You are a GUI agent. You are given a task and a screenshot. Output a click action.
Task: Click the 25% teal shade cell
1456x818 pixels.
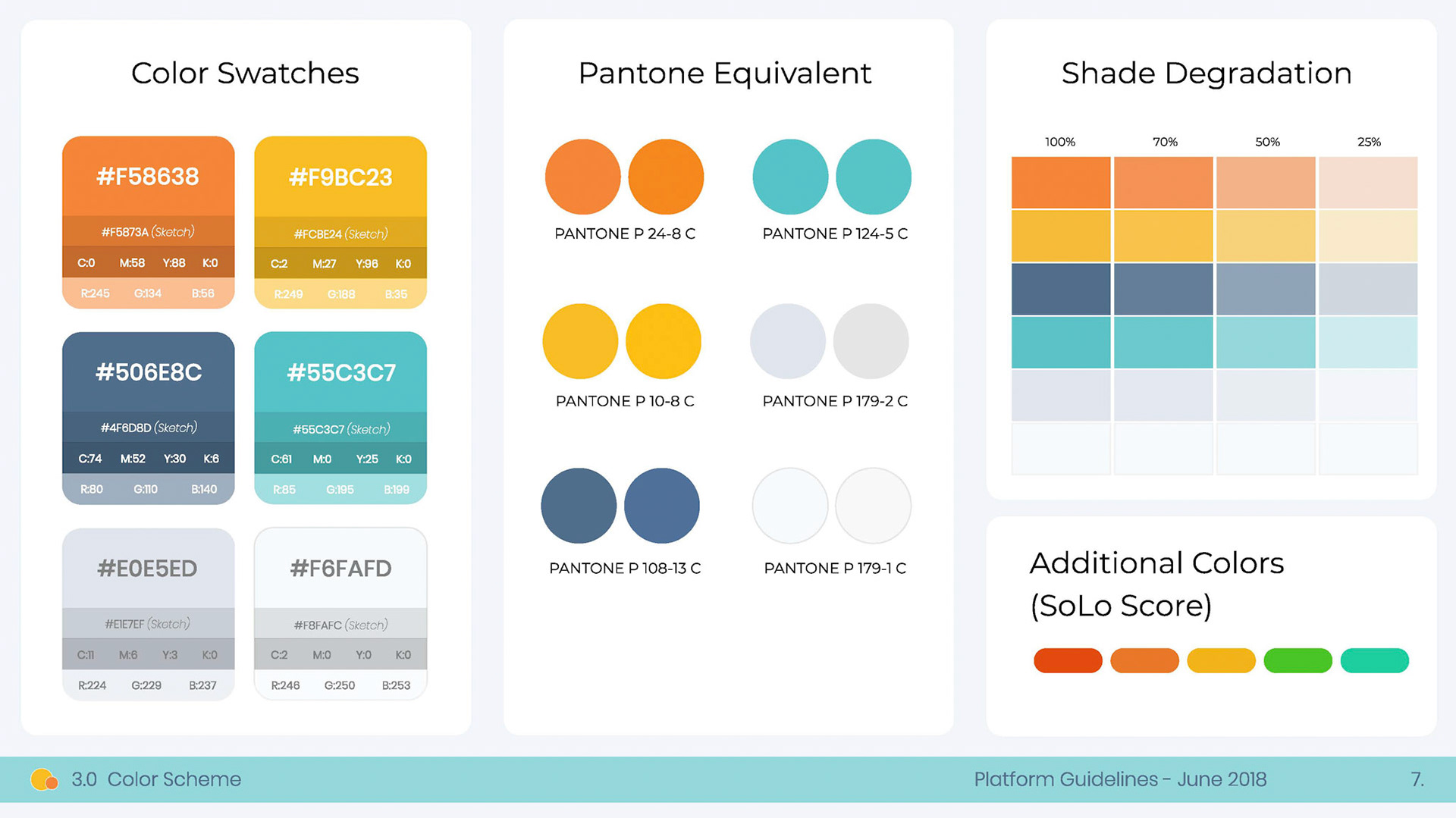point(1368,342)
